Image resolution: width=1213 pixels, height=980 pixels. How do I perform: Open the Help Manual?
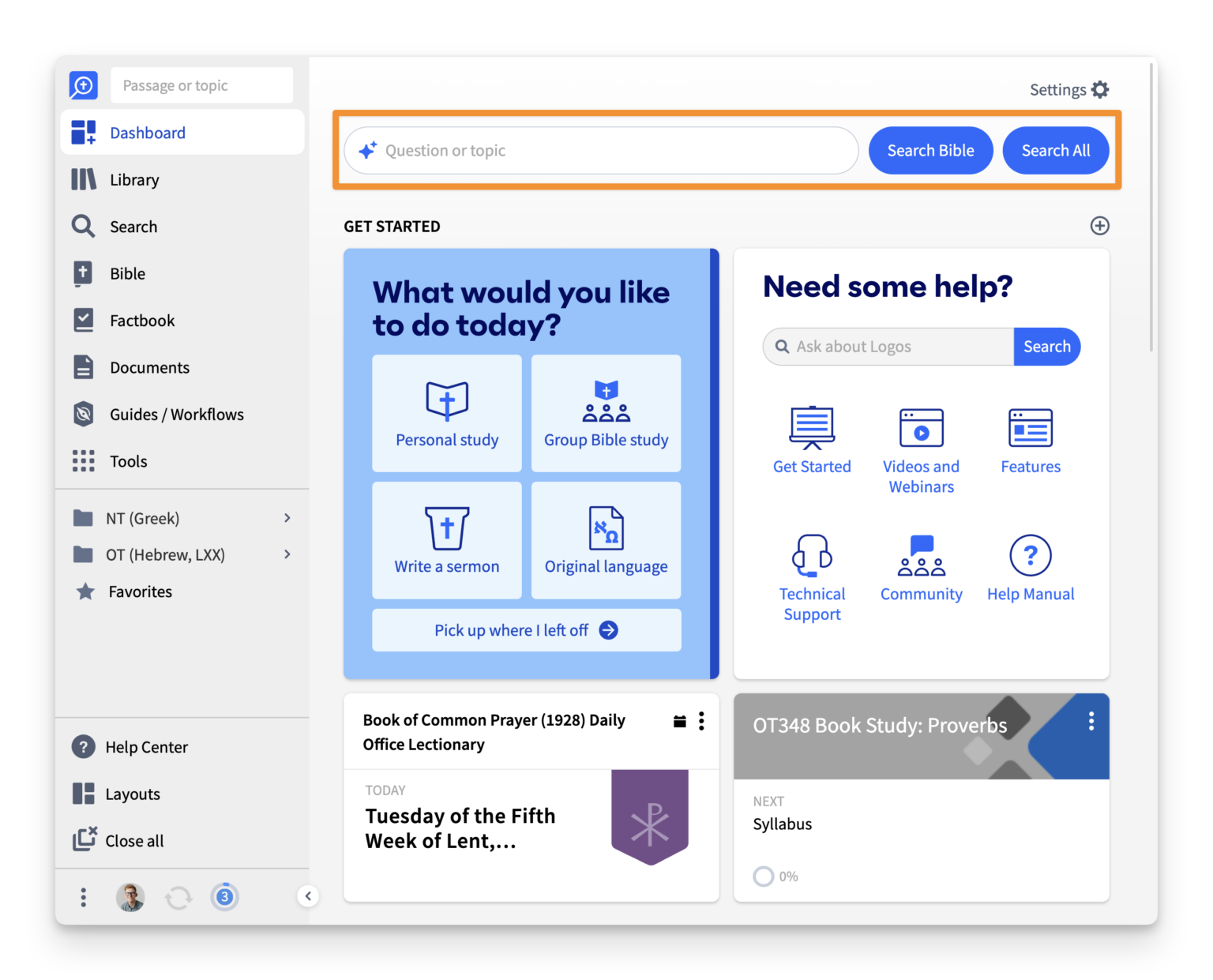(x=1030, y=555)
